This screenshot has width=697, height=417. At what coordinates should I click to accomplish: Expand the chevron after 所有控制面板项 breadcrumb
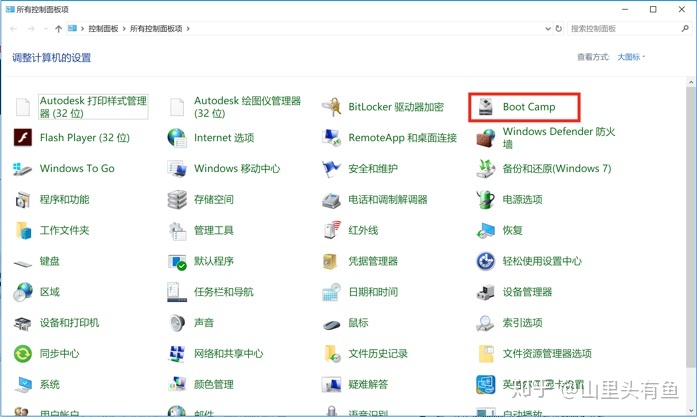pyautogui.click(x=188, y=28)
